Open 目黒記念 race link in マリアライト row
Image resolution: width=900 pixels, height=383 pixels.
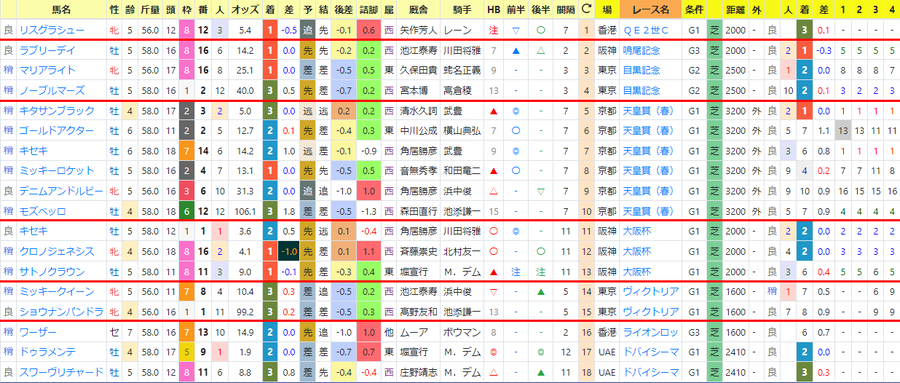642,70
